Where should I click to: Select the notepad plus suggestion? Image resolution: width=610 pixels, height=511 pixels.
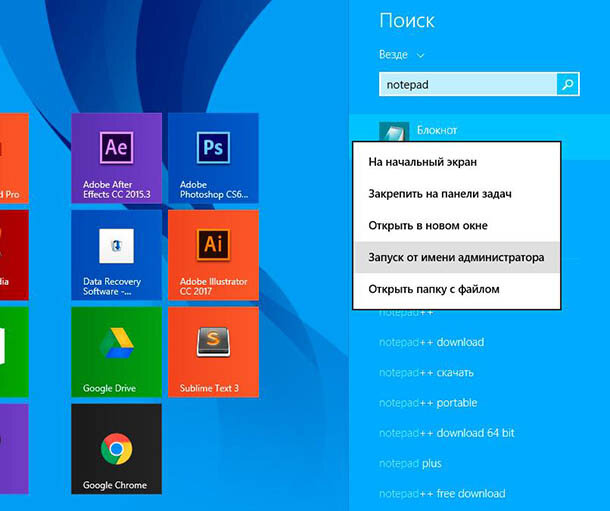coord(410,464)
